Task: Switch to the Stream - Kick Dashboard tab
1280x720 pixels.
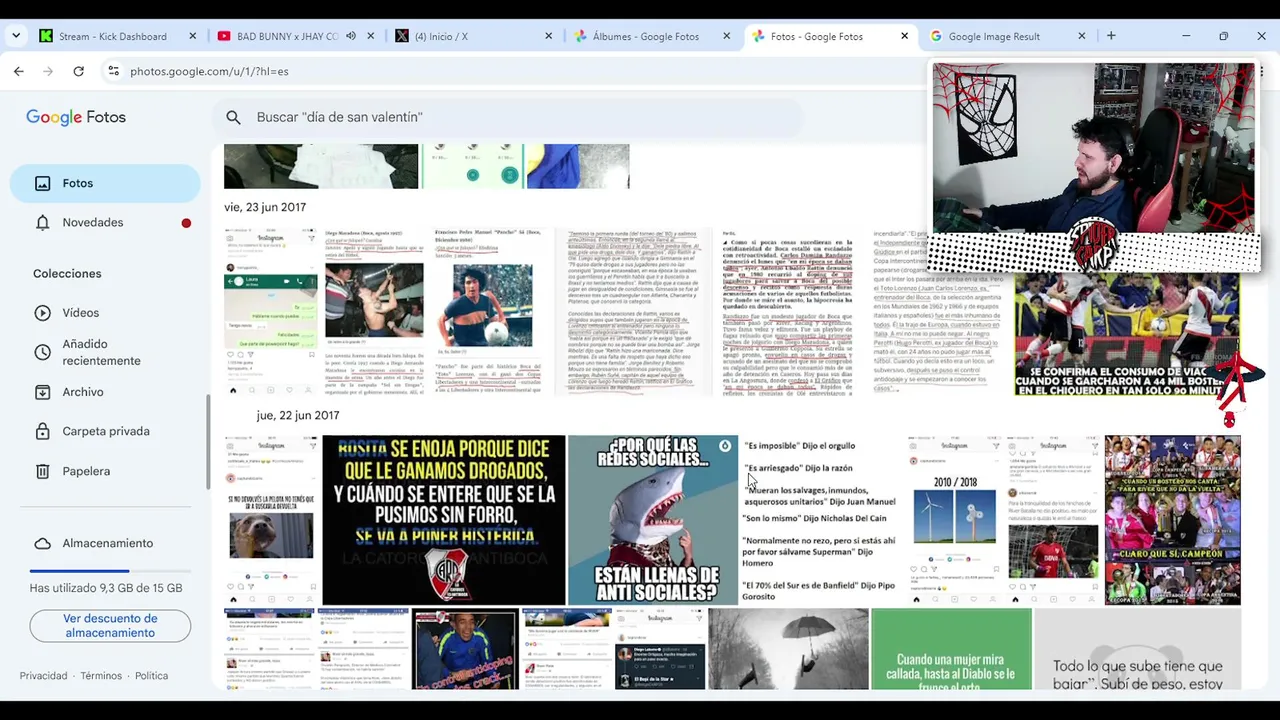Action: 117,36
